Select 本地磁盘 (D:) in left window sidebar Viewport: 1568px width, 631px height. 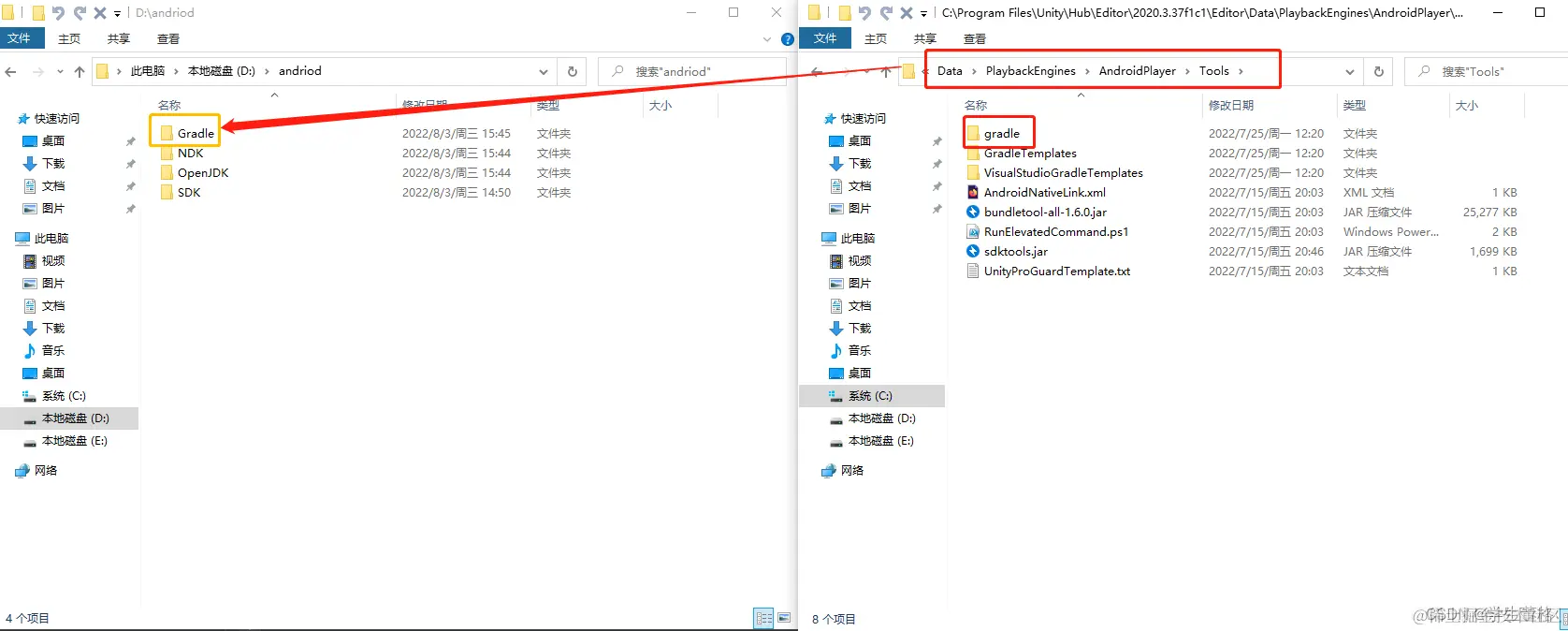(x=75, y=418)
